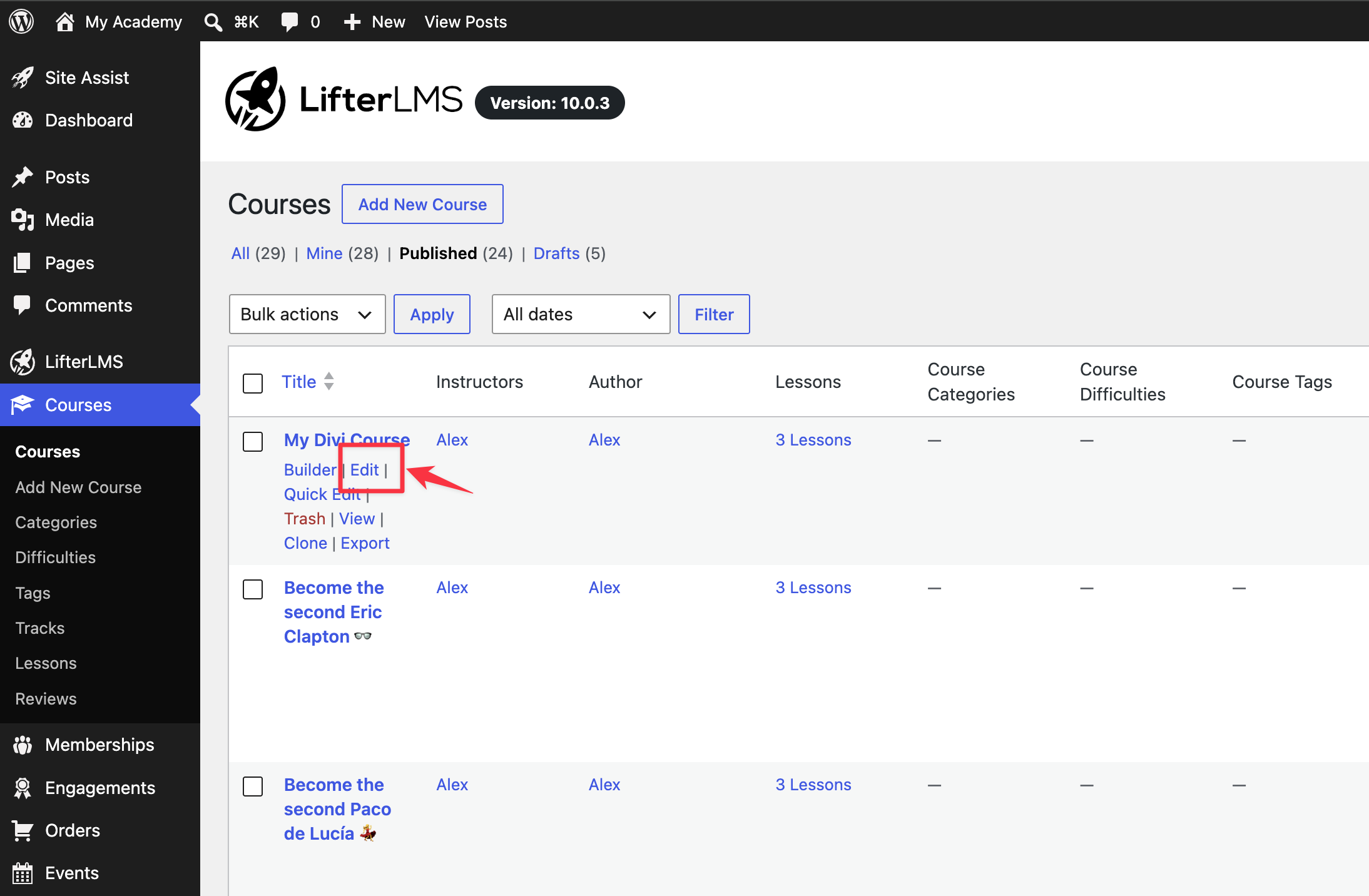Click the Published (24) filter text
This screenshot has width=1369, height=896.
[x=456, y=253]
